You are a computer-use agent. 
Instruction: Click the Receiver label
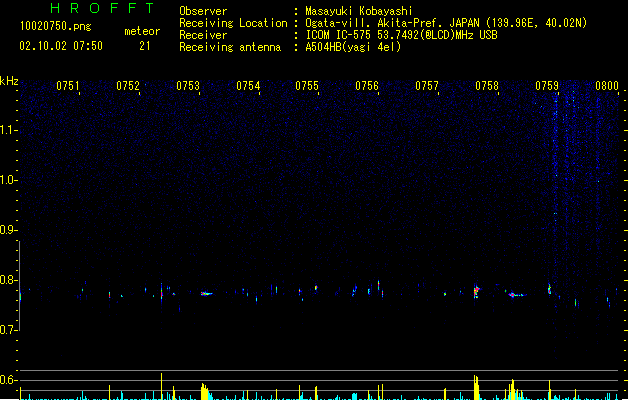[203, 35]
